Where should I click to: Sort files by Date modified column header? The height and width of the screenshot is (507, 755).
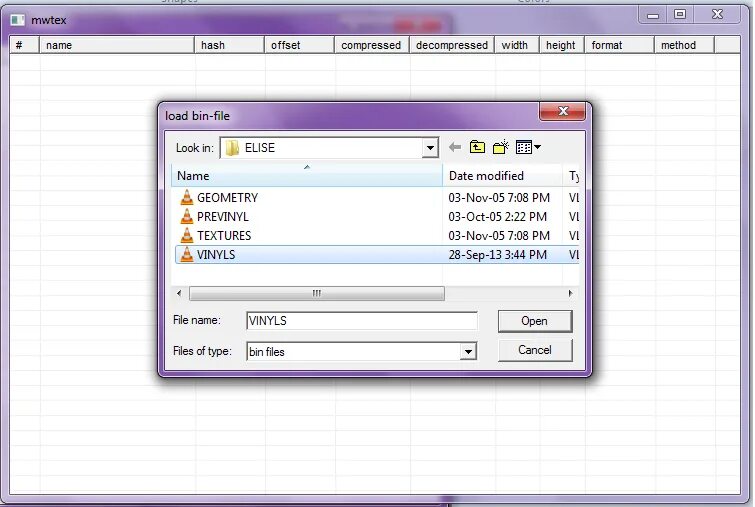502,176
